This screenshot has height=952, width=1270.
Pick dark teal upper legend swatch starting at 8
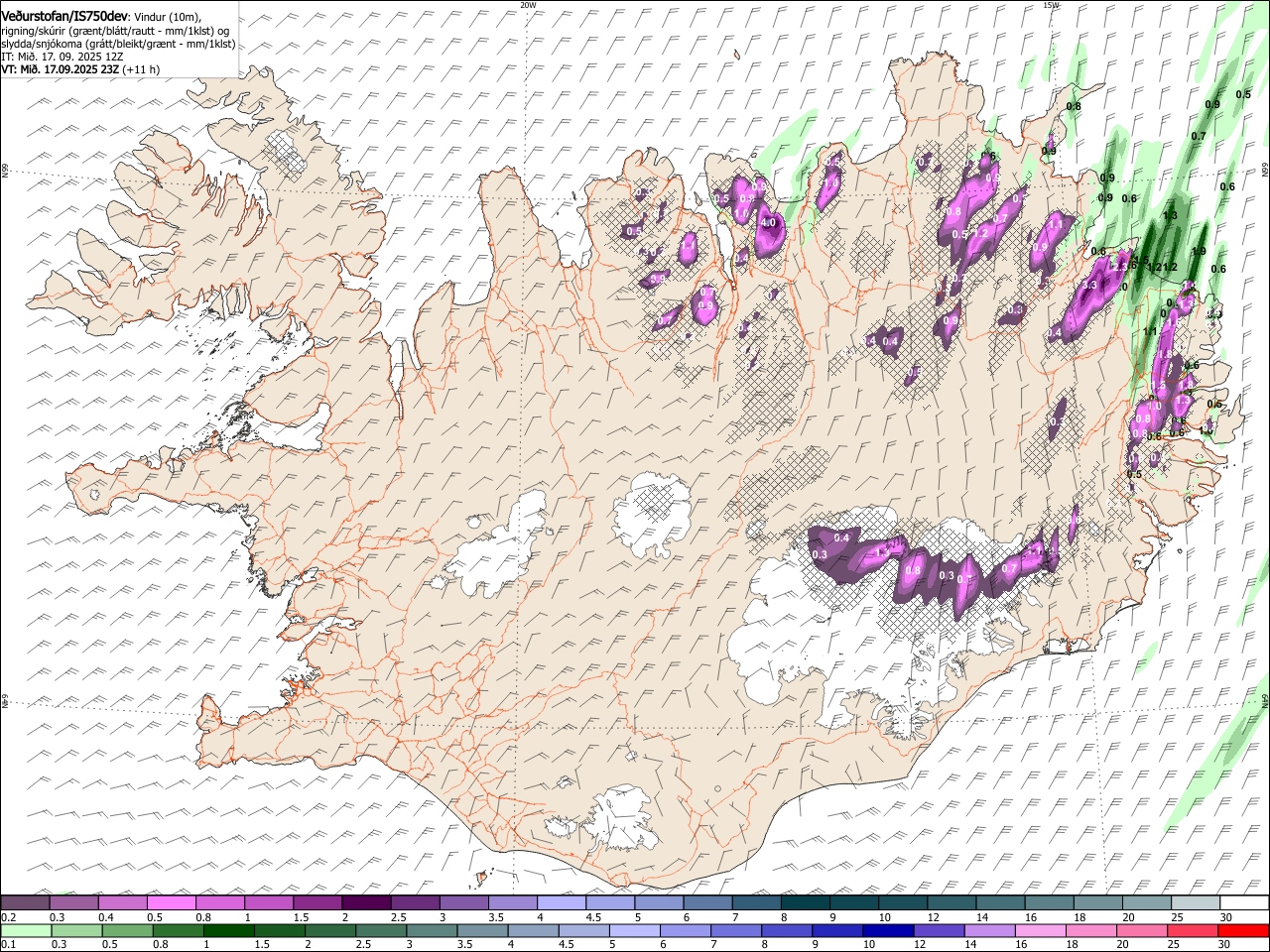click(805, 903)
